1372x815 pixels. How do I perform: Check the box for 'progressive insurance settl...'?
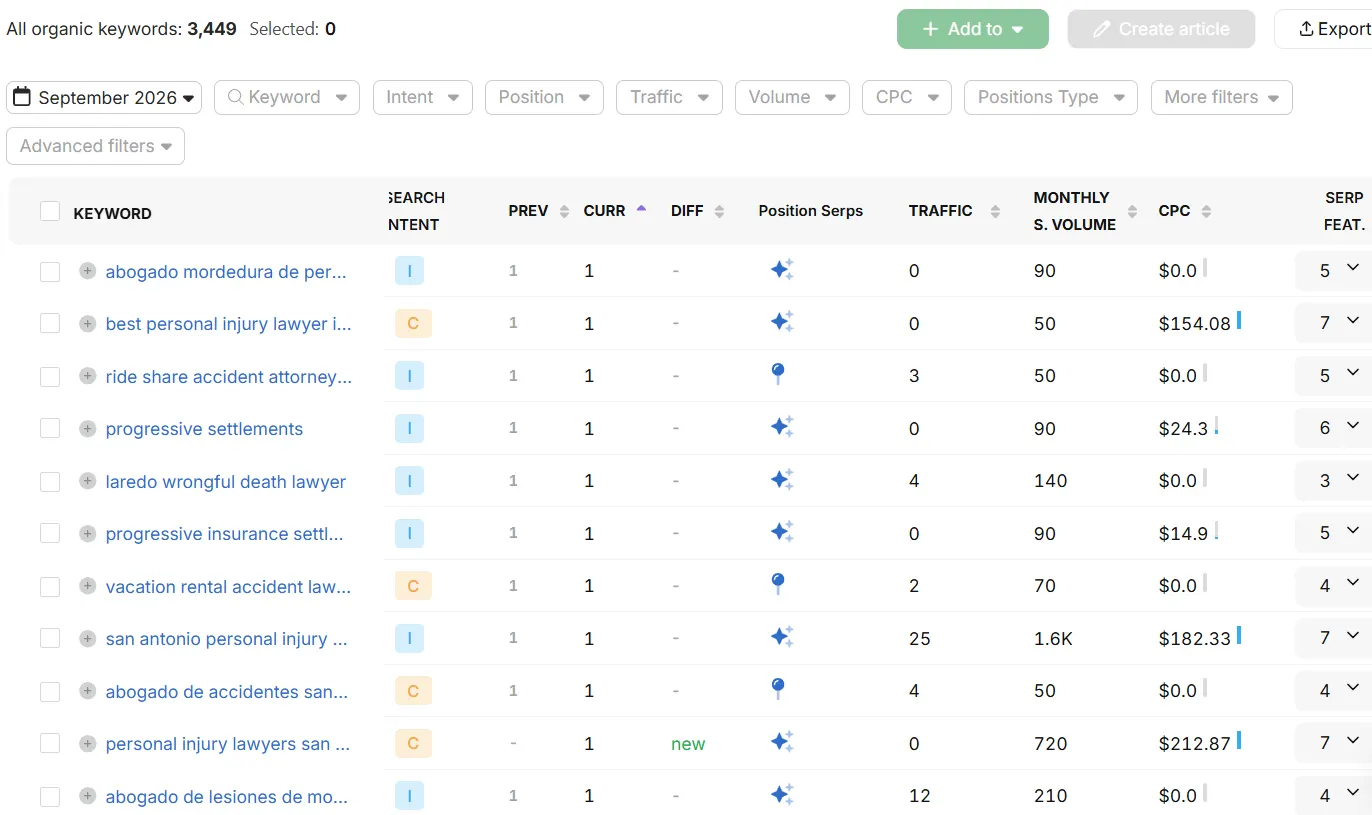pyautogui.click(x=50, y=534)
